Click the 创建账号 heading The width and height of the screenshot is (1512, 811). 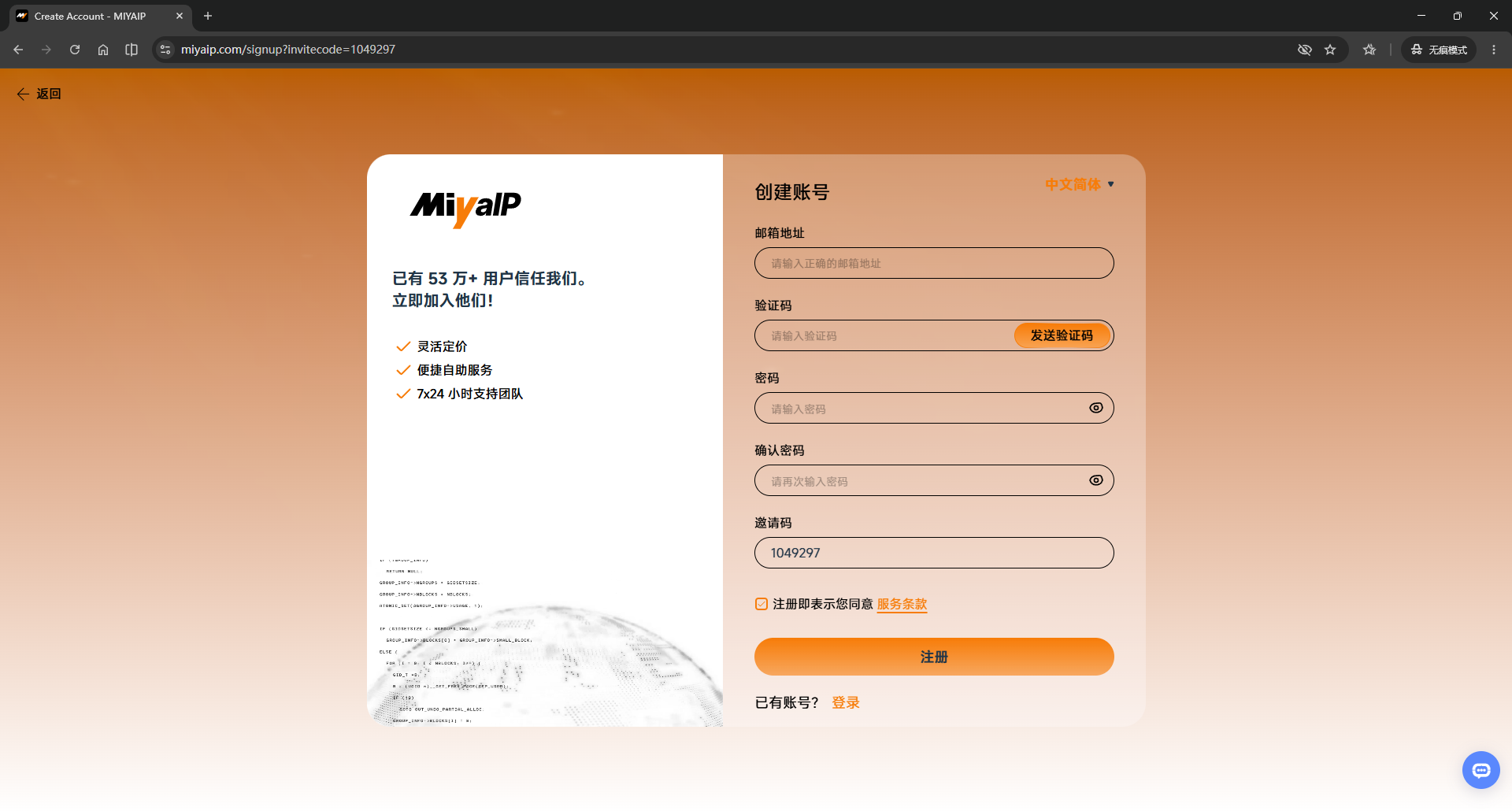pos(792,192)
